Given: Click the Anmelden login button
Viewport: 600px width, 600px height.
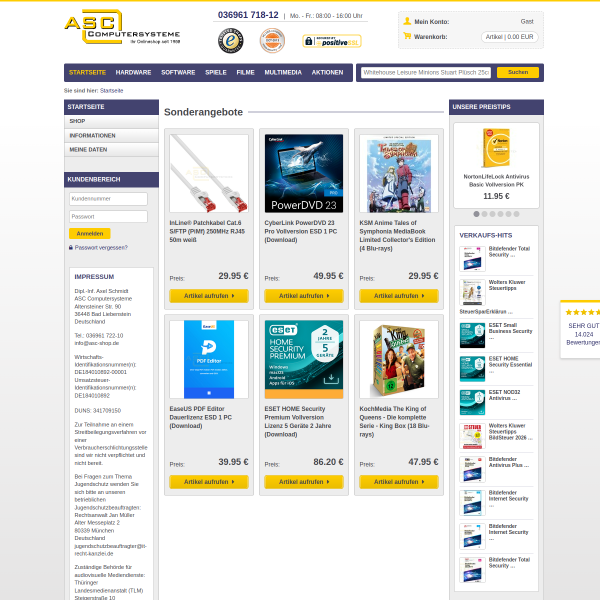Looking at the screenshot, I should (90, 233).
